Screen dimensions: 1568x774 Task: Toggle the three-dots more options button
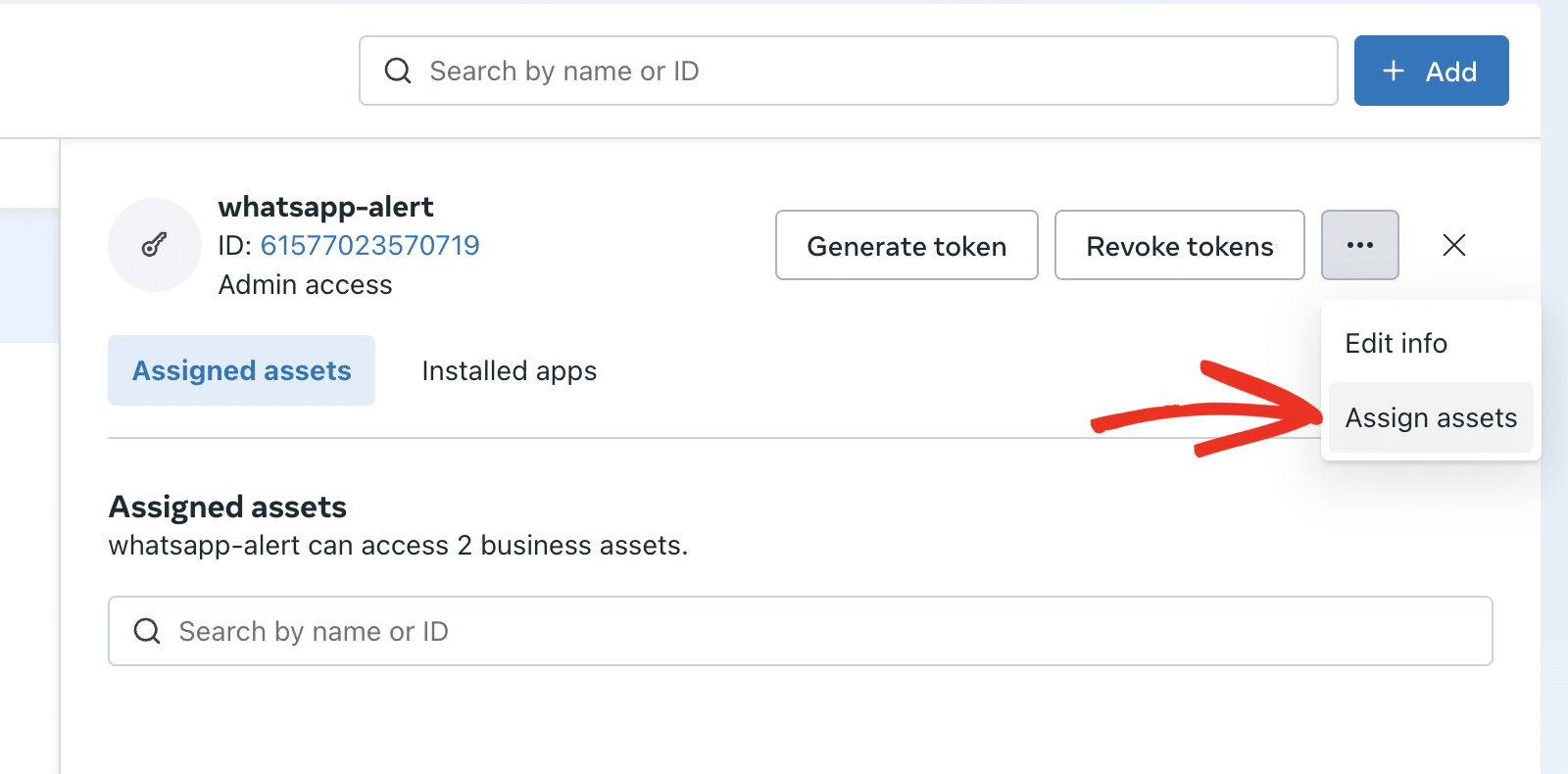(x=1360, y=245)
